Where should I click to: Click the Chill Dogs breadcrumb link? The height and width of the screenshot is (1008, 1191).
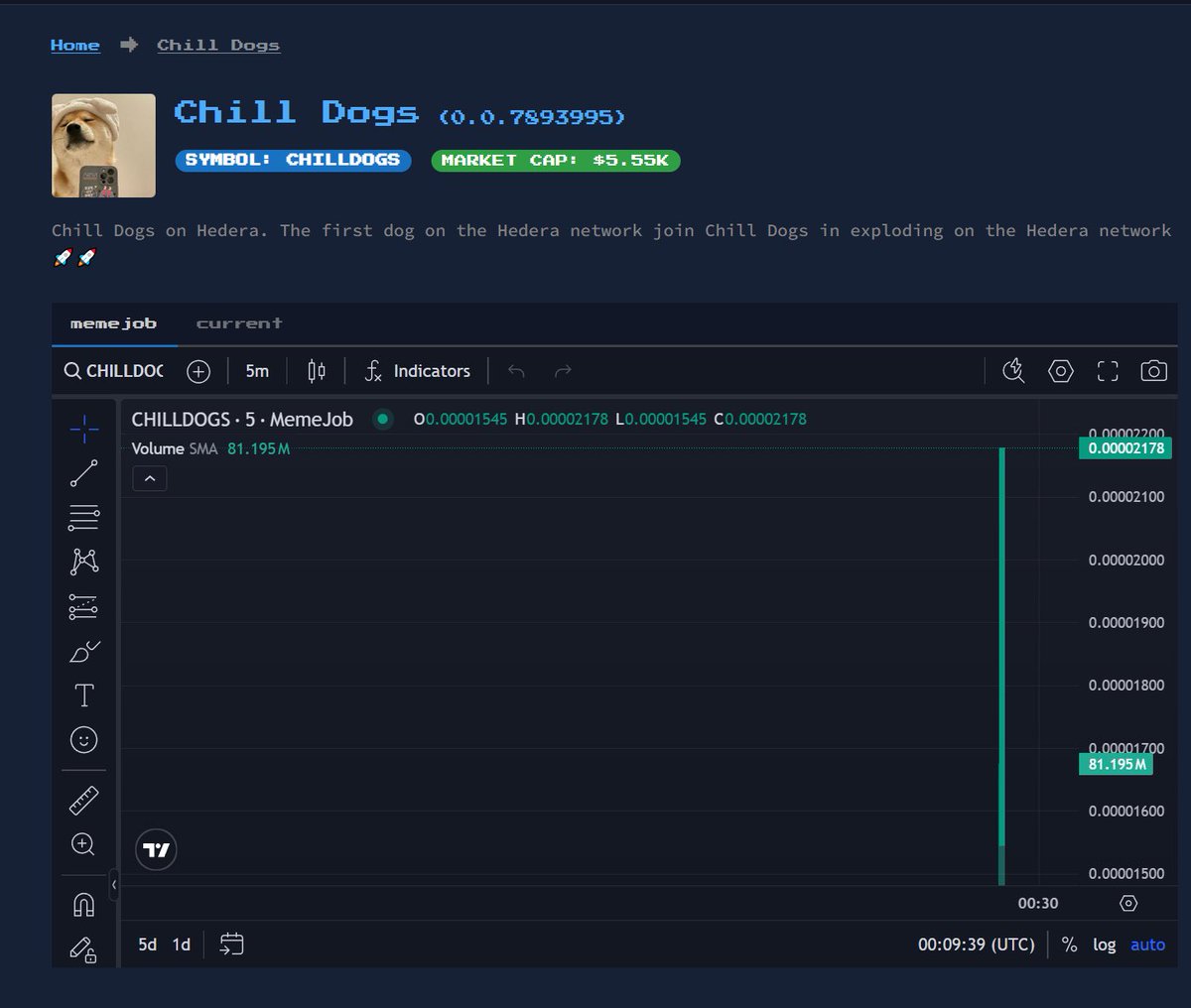point(218,46)
